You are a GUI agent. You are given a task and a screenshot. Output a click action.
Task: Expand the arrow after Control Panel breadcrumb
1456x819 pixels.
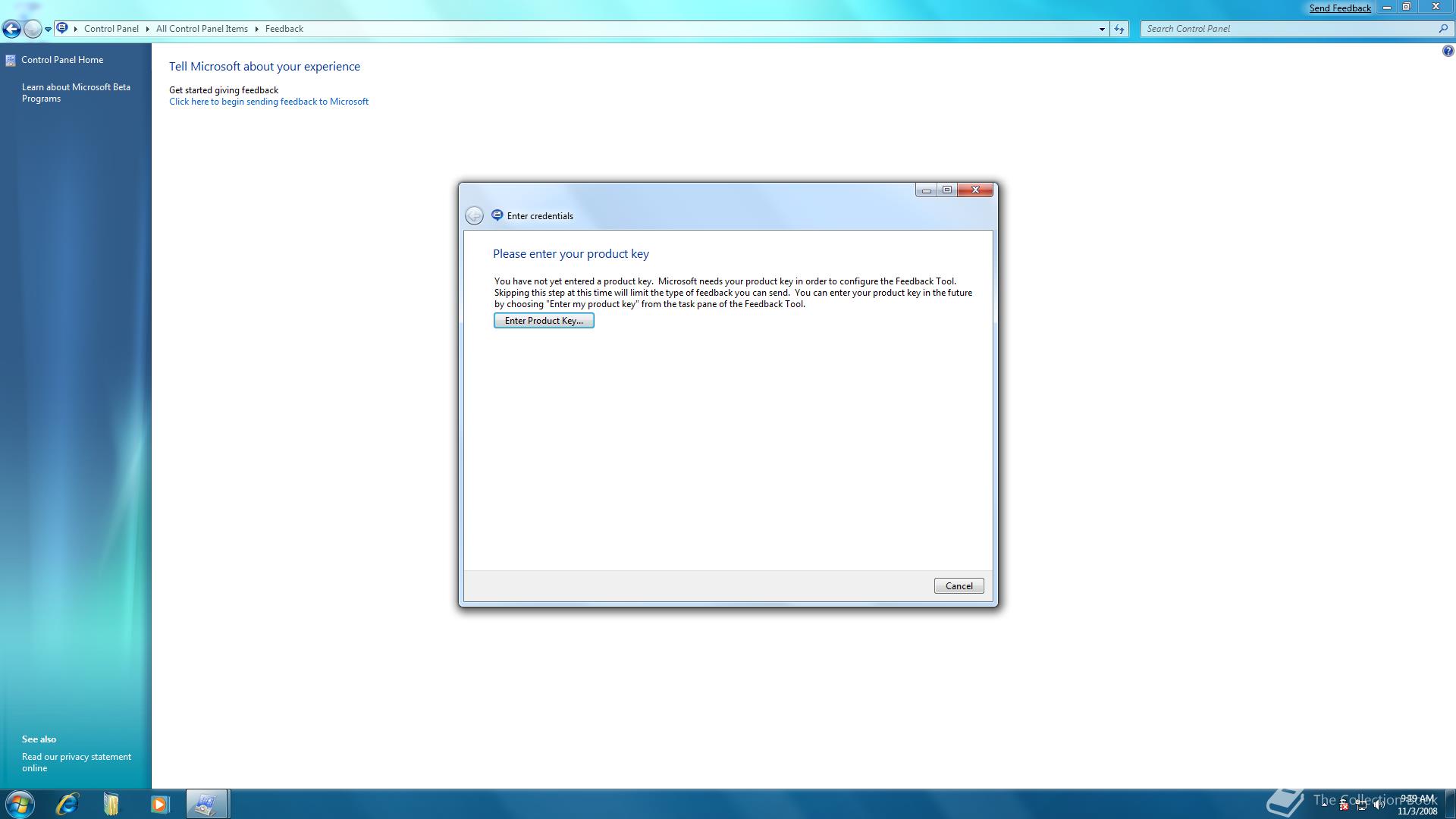148,29
